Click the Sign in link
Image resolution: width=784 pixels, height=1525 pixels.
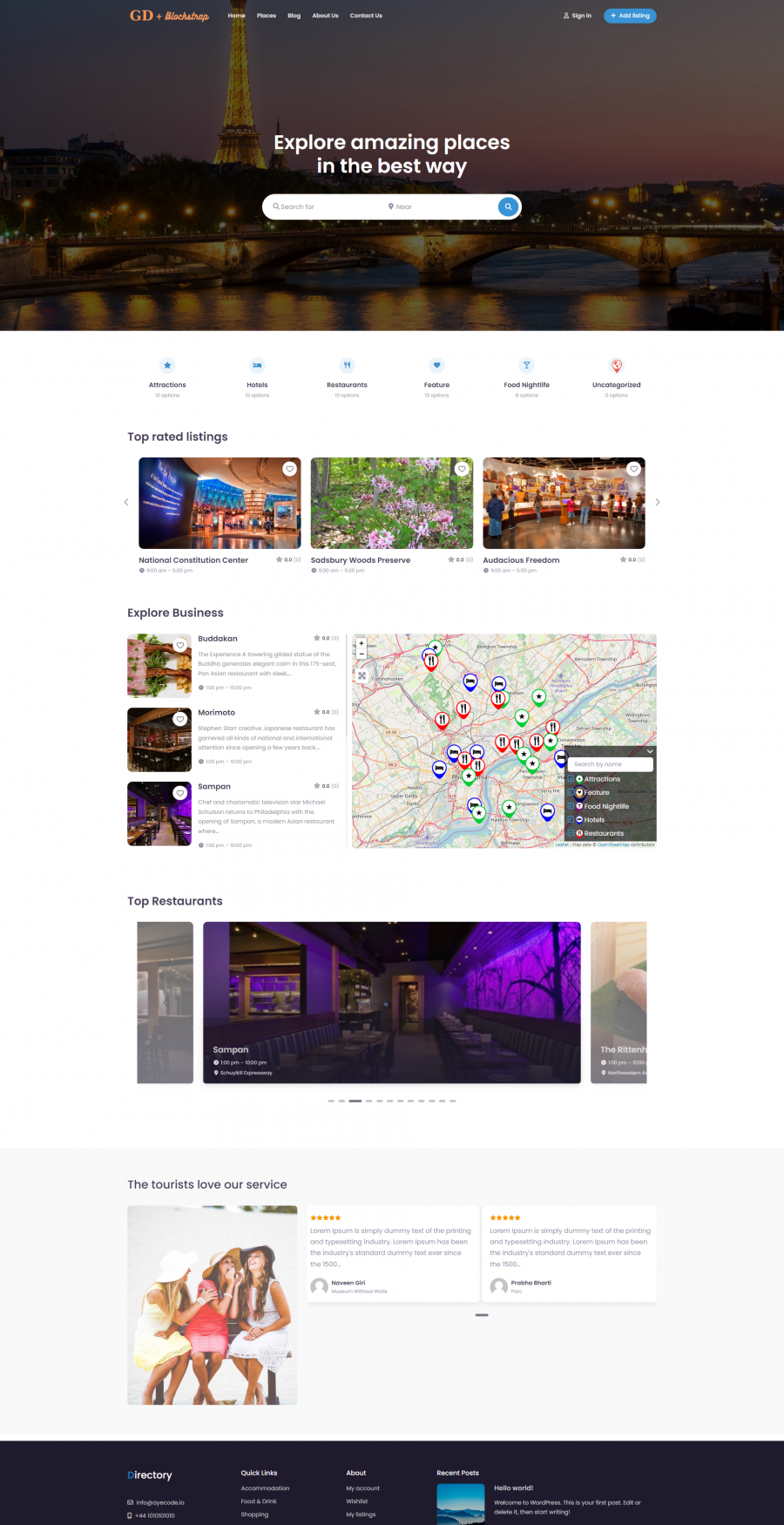[578, 16]
